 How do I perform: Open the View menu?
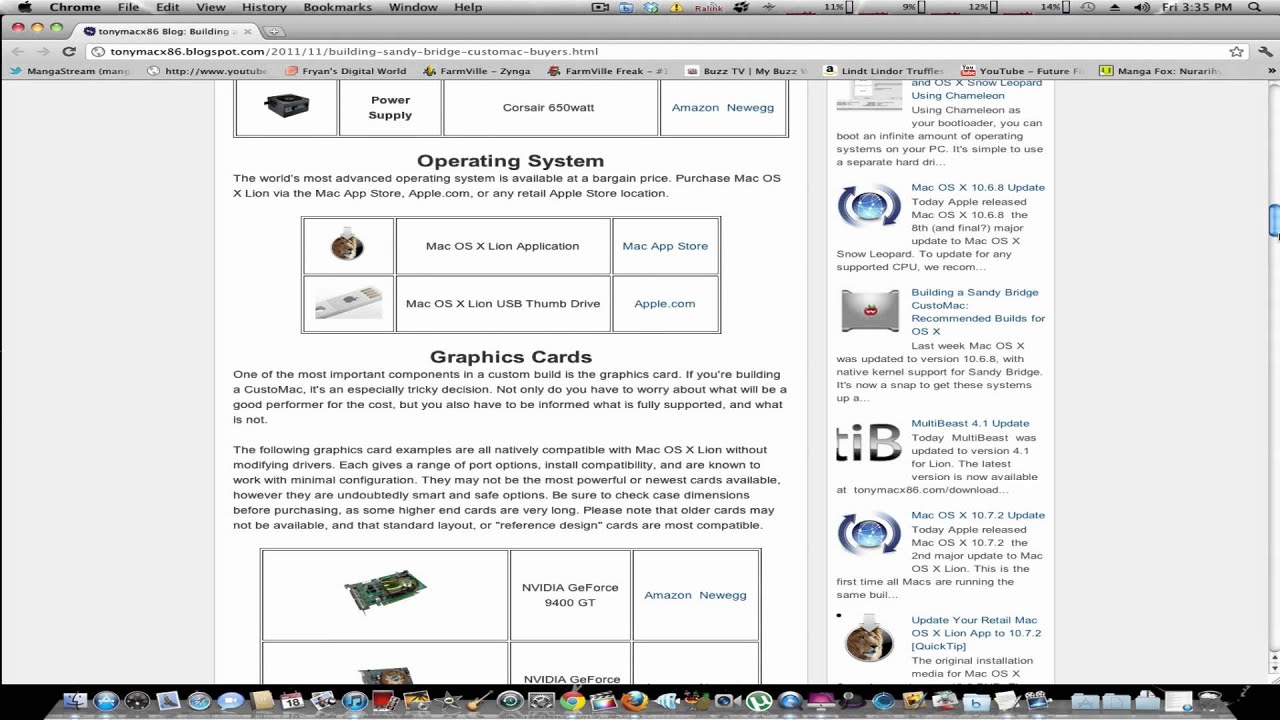coord(210,7)
